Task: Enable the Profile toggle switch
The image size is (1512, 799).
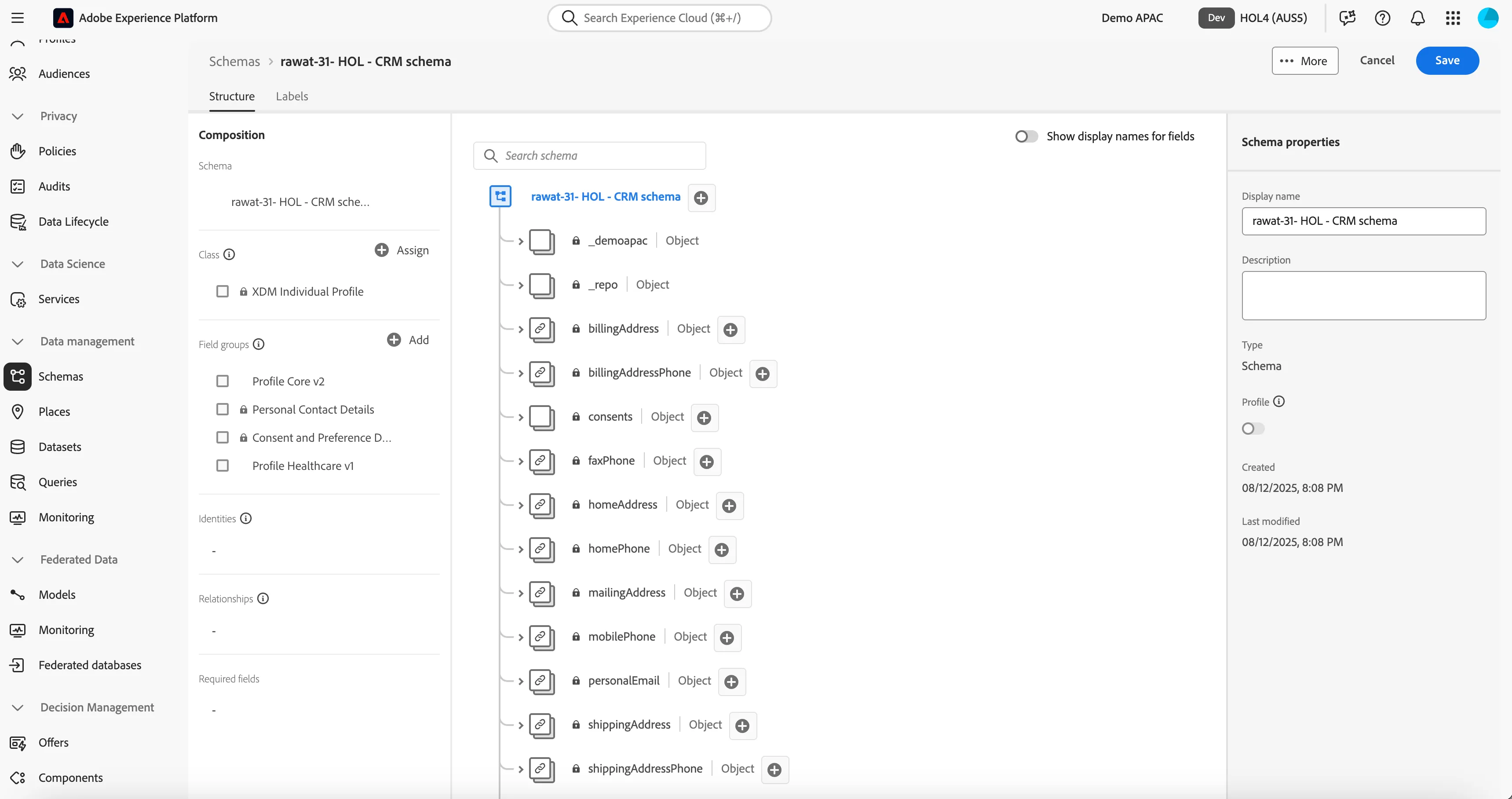Action: click(1253, 429)
